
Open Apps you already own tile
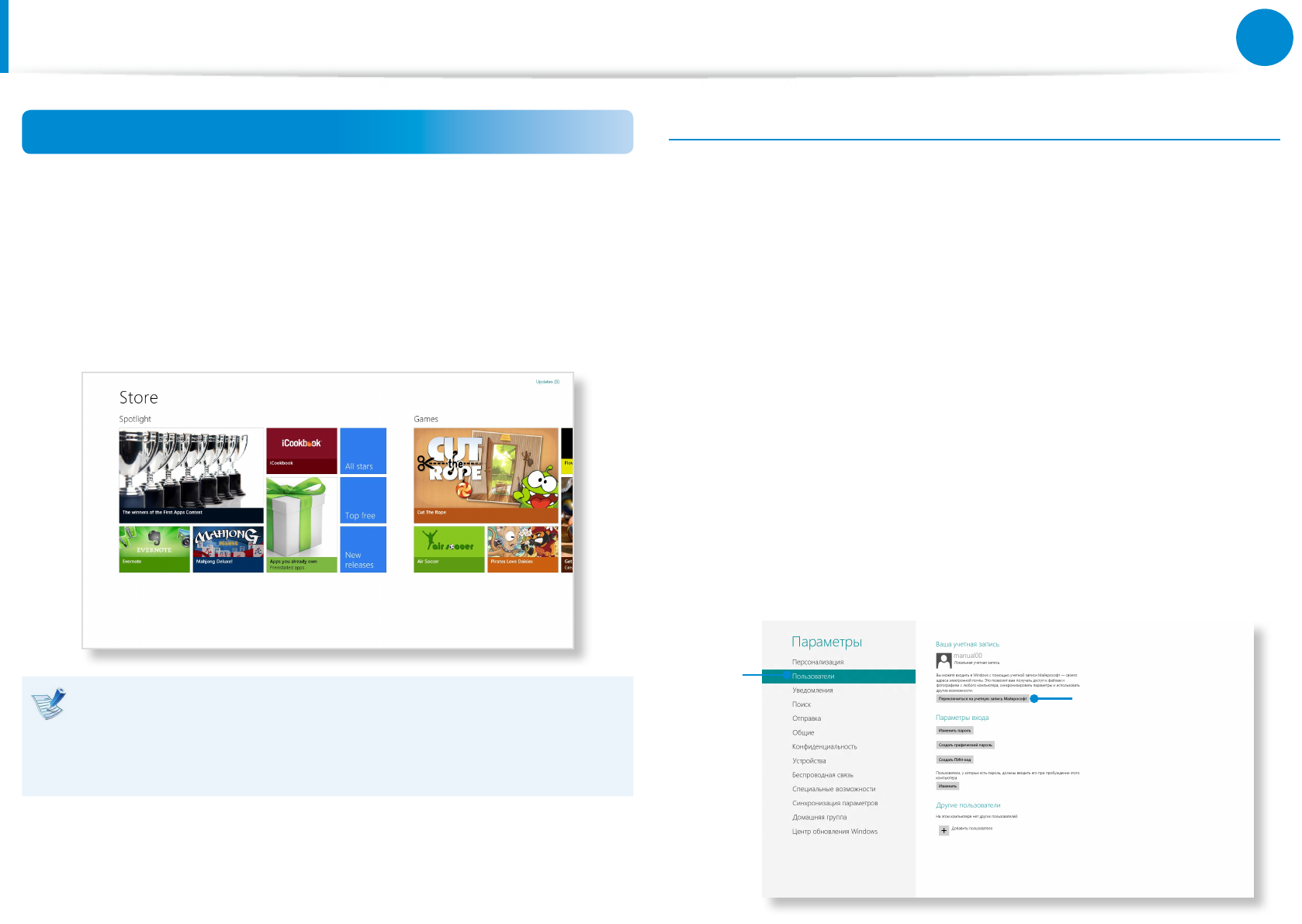tap(302, 524)
